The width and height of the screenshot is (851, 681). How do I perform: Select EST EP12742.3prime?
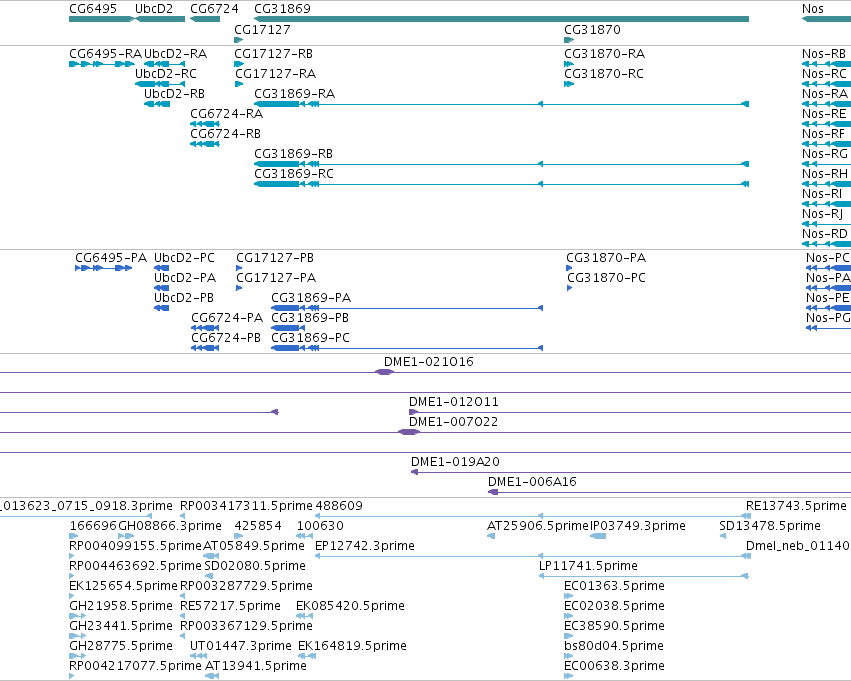tap(365, 546)
